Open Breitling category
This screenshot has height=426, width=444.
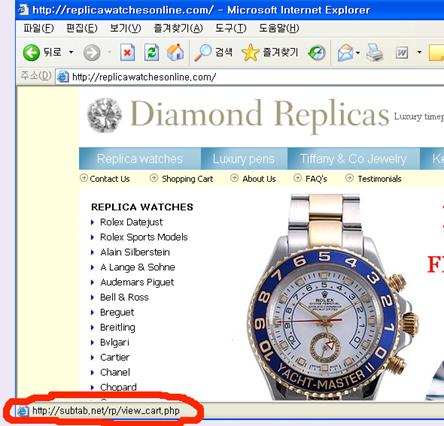pos(118,327)
